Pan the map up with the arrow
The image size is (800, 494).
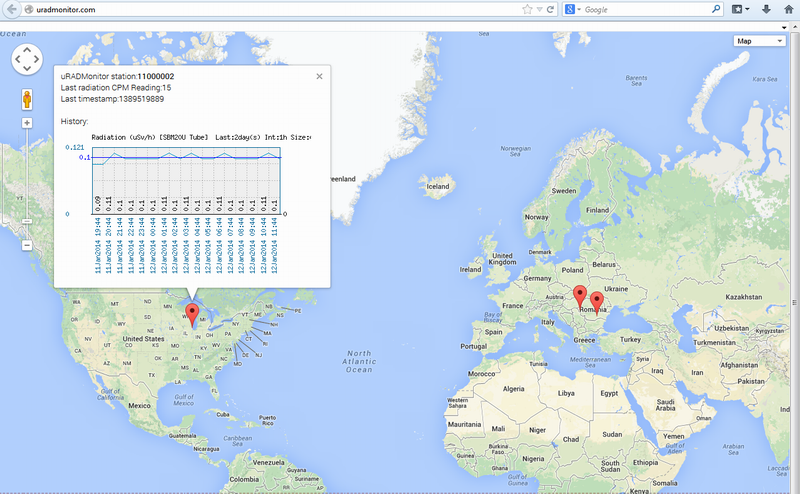[x=27, y=50]
